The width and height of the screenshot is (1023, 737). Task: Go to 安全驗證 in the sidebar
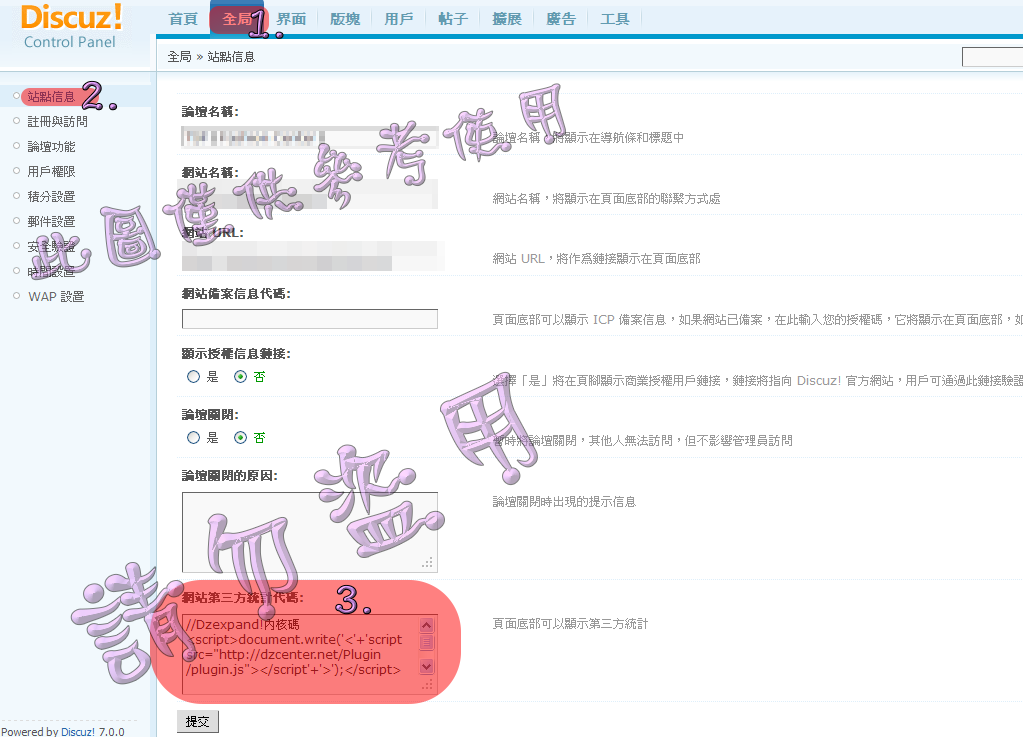[51, 247]
